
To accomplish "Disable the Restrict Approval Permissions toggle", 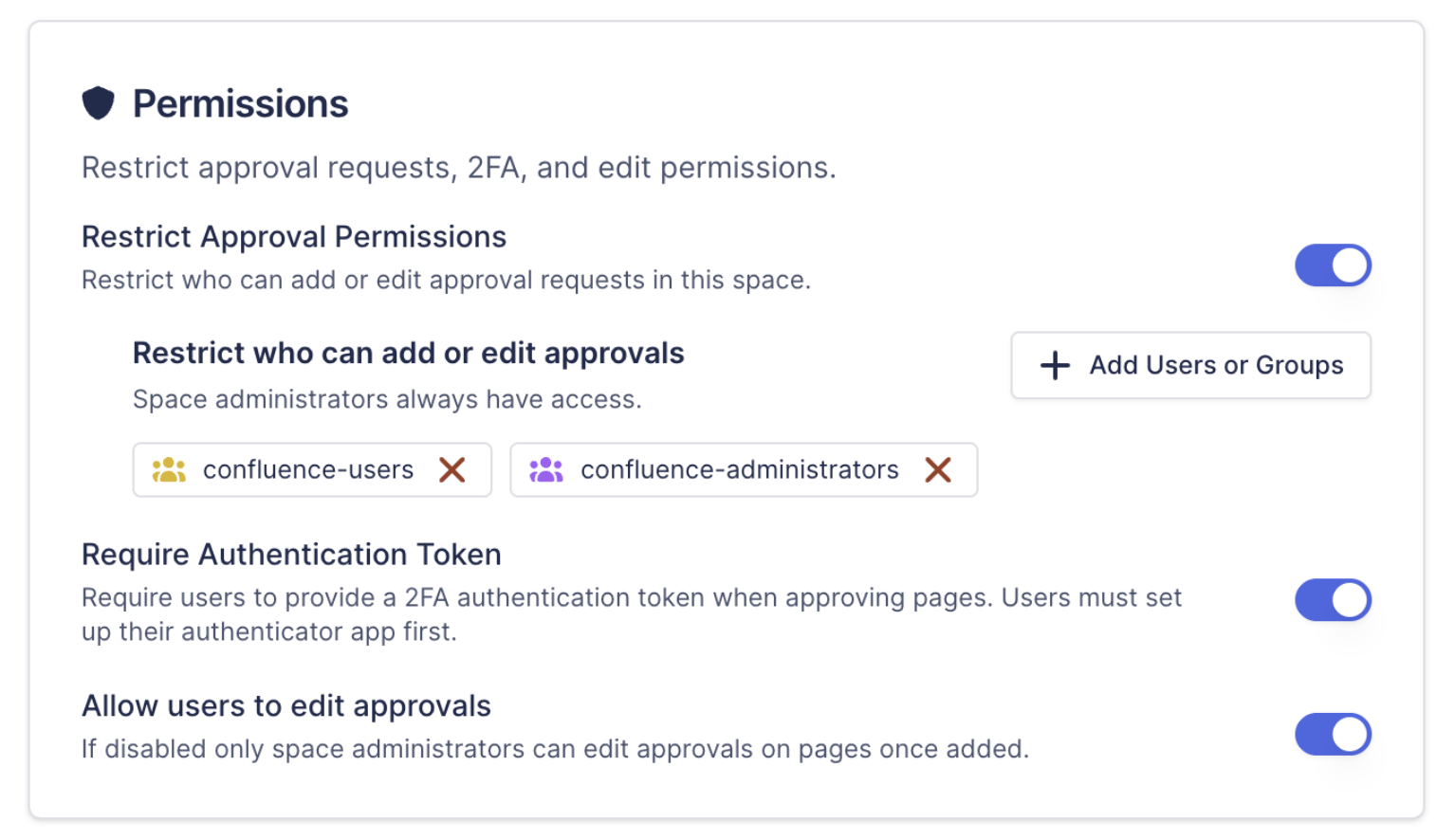I will 1333,265.
